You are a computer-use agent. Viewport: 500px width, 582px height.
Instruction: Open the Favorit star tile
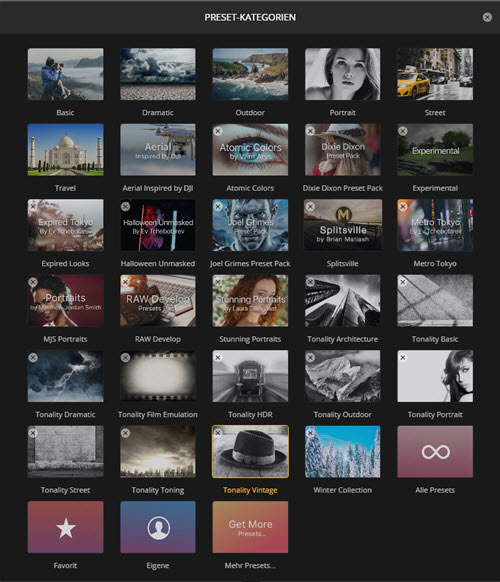65,527
